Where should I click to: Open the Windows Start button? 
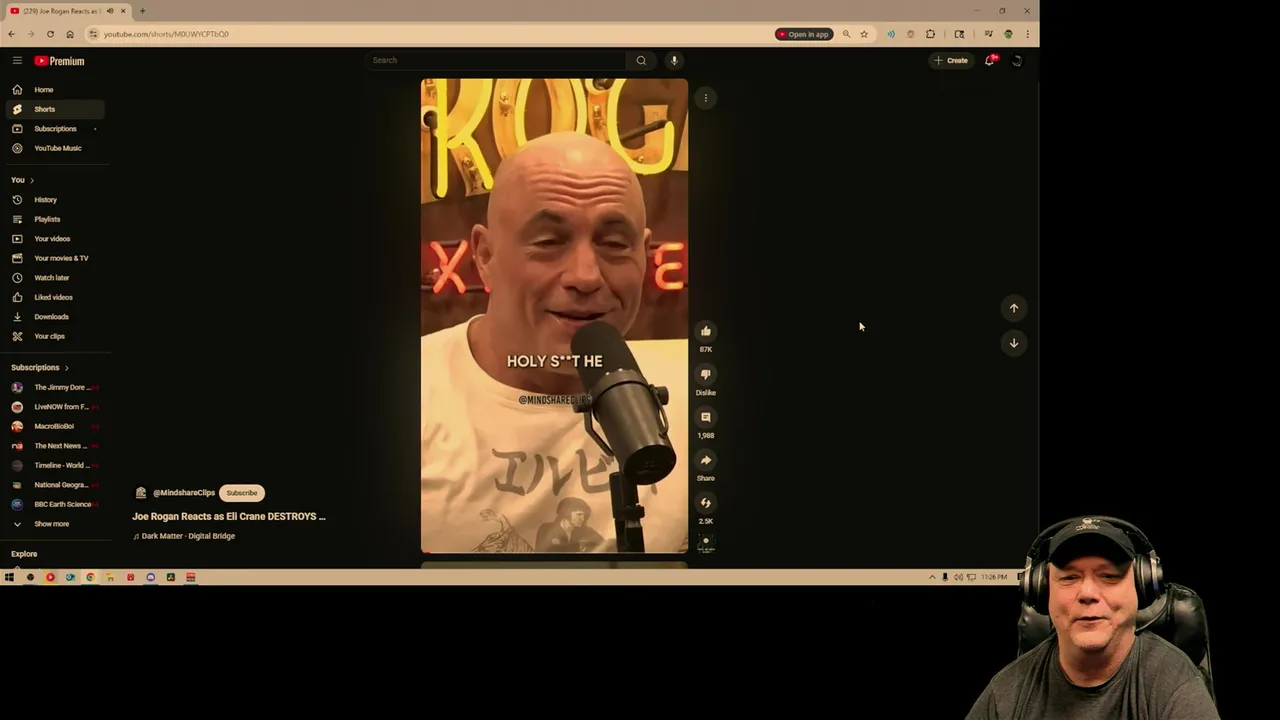[x=9, y=577]
